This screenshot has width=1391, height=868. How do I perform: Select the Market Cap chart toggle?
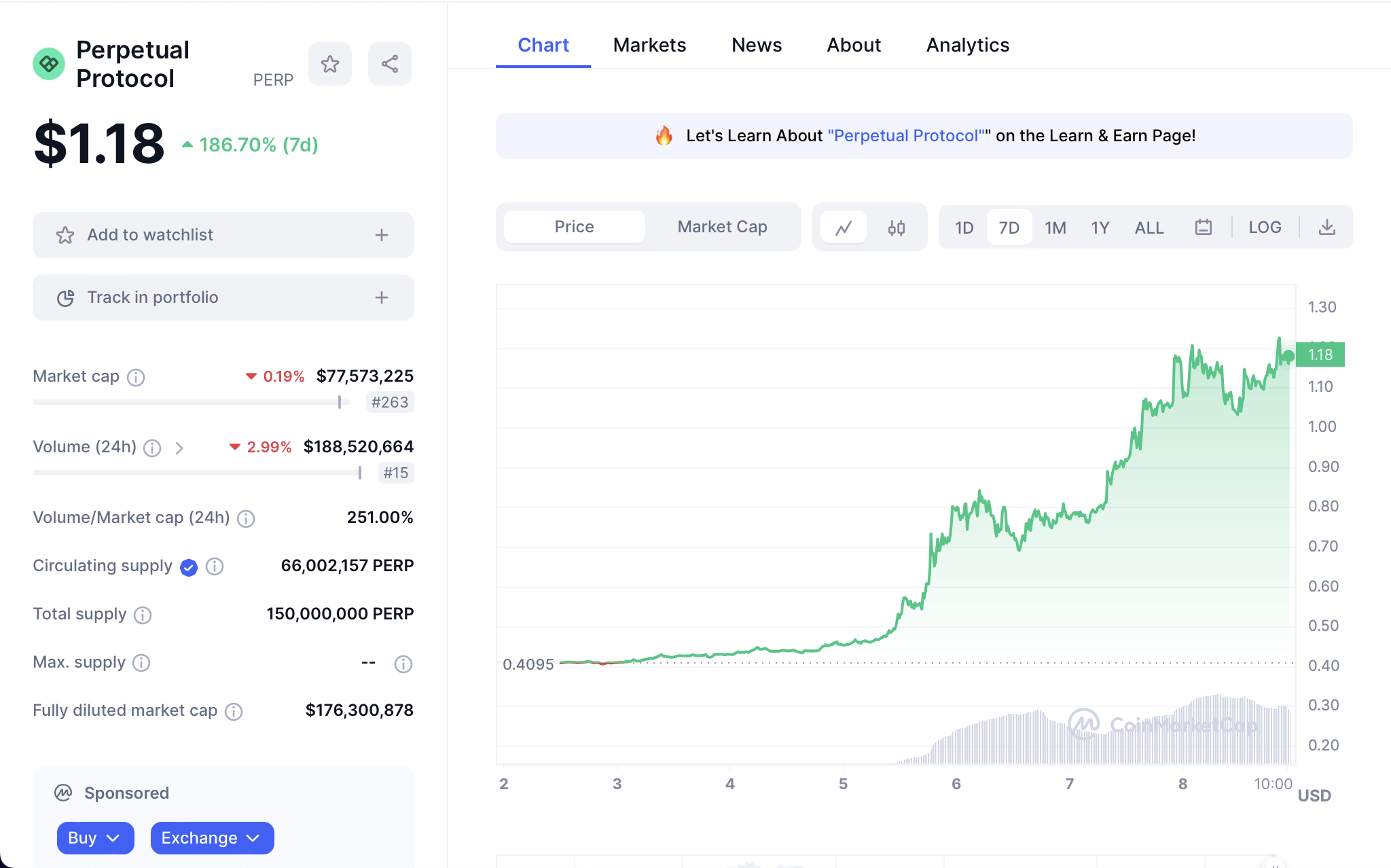click(722, 227)
